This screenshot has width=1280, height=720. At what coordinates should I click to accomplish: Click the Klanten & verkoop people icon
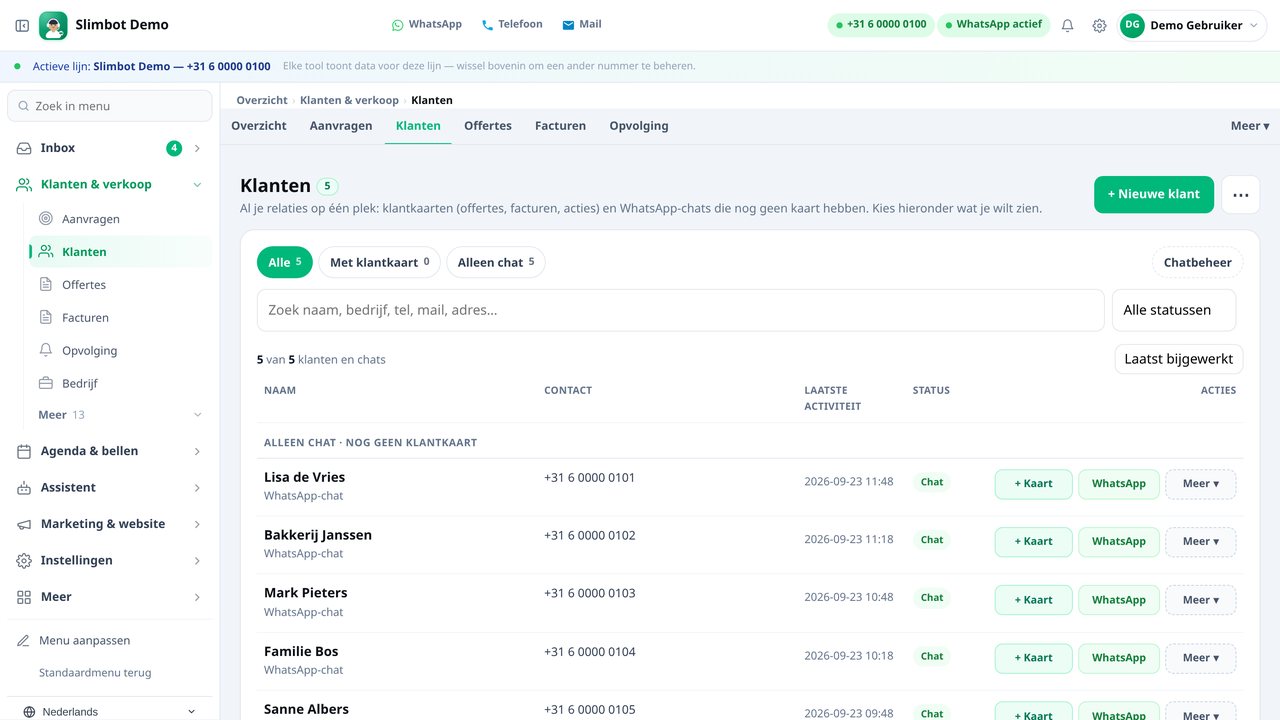point(24,184)
